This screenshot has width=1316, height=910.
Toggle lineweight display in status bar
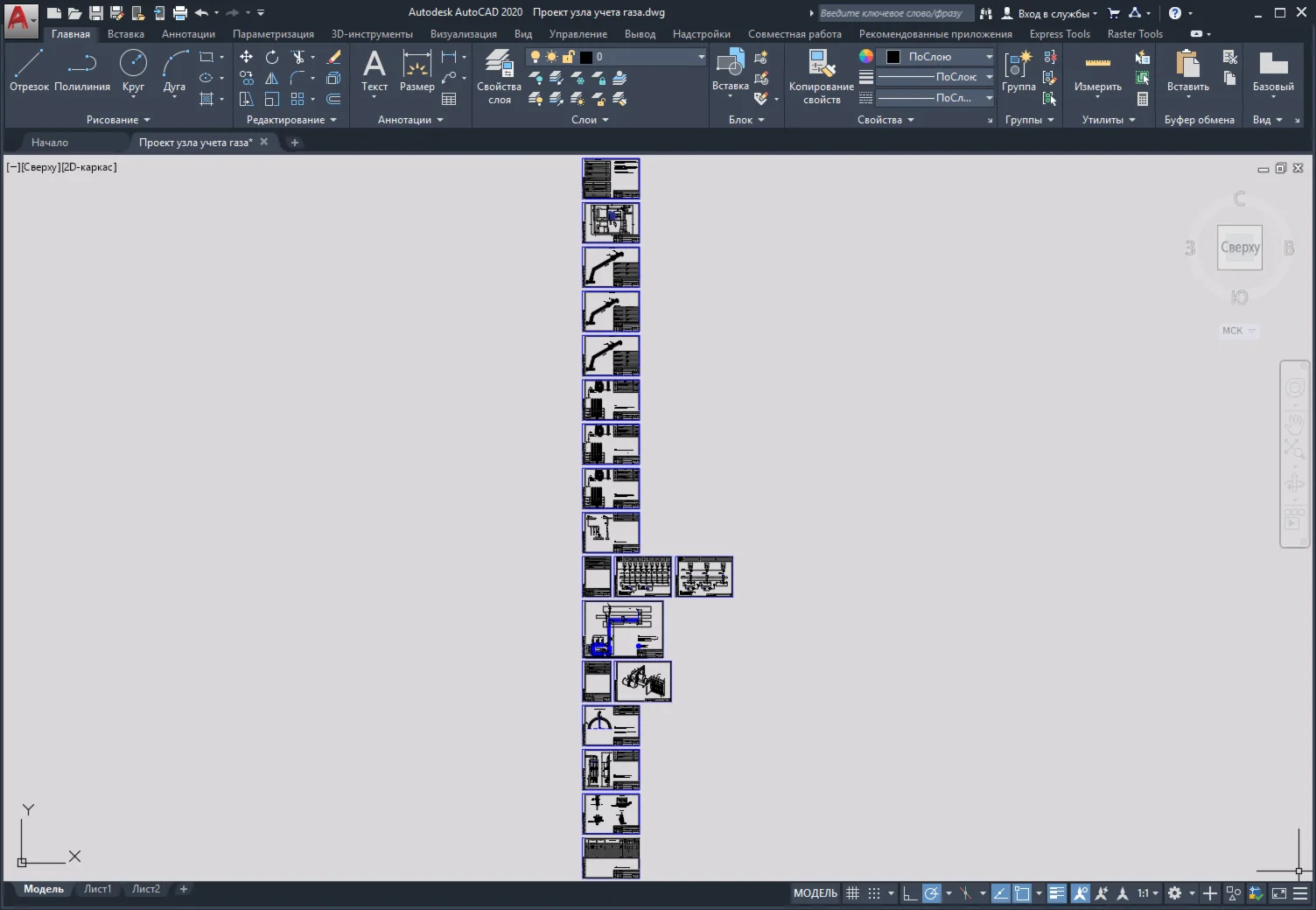pyautogui.click(x=1057, y=893)
